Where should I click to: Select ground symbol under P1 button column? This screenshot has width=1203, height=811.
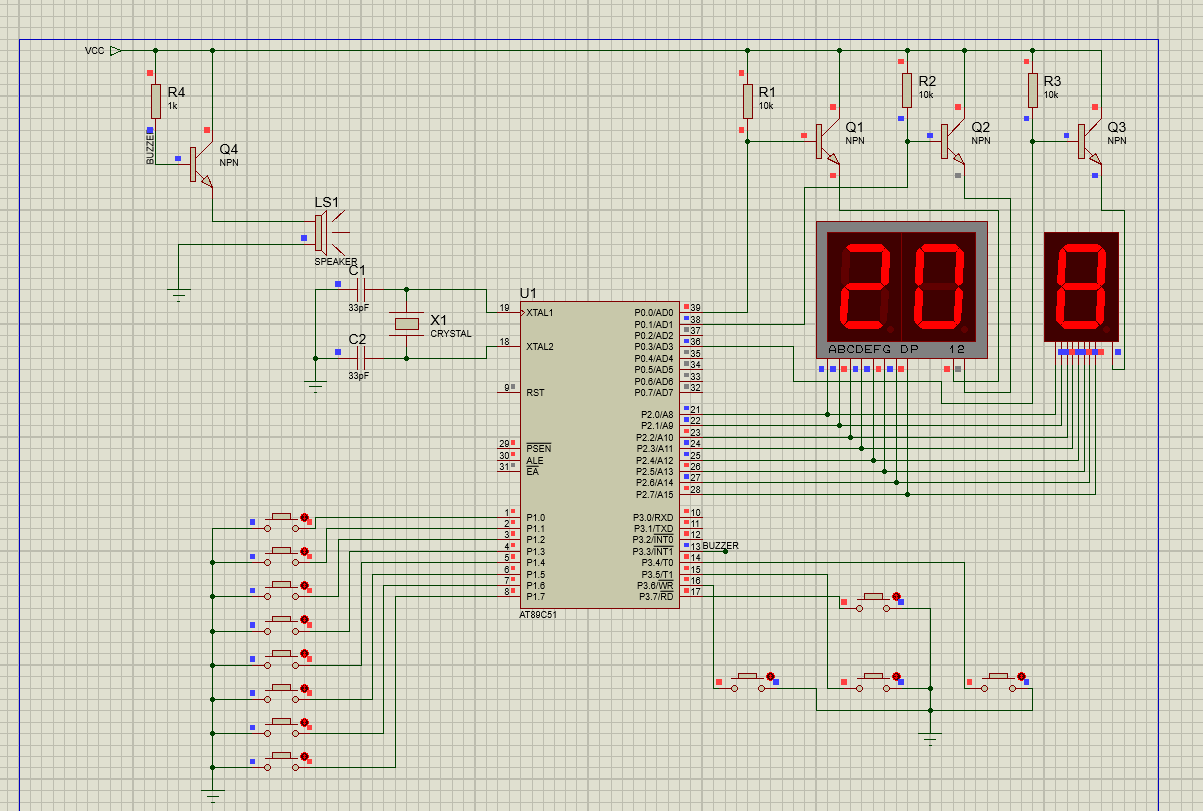coord(212,794)
